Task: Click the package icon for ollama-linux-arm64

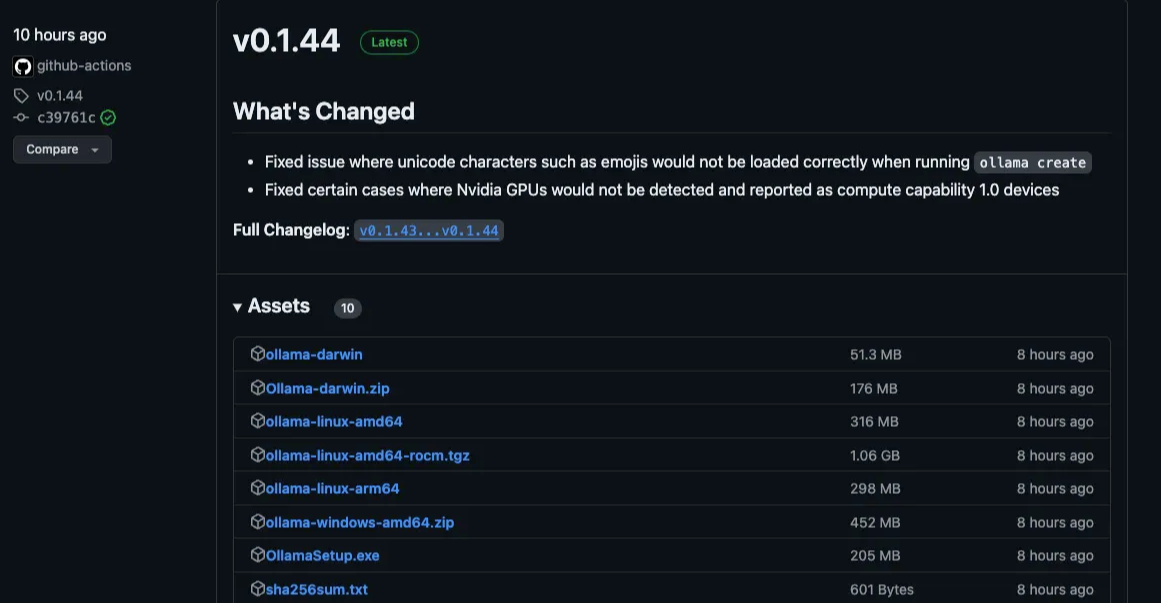Action: 258,487
